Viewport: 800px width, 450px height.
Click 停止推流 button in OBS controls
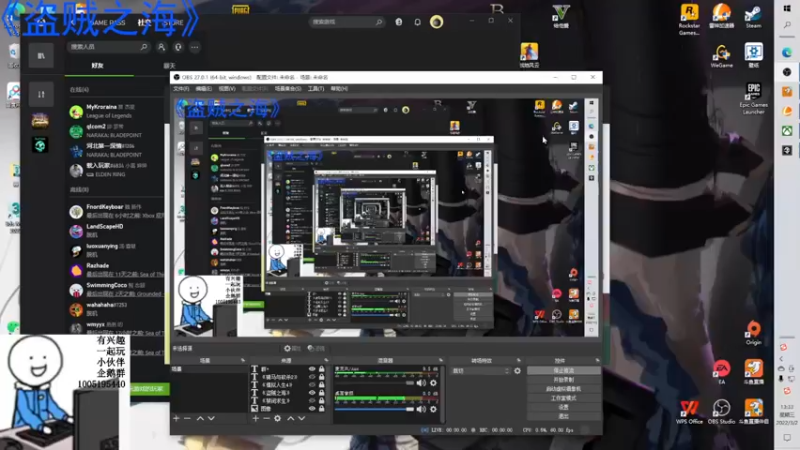[x=563, y=370]
